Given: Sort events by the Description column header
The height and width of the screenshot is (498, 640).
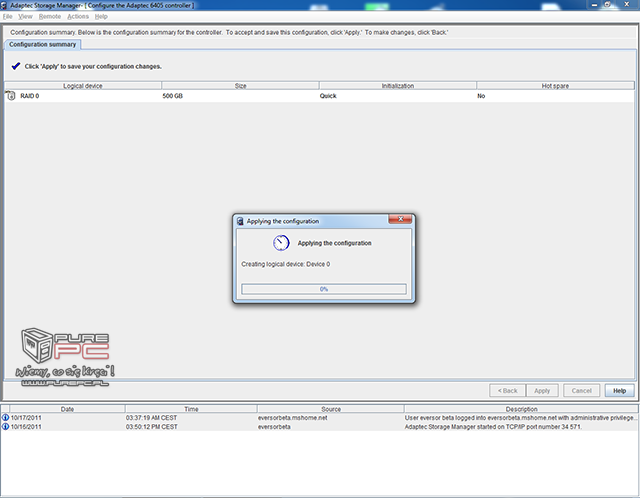Looking at the screenshot, I should click(521, 409).
